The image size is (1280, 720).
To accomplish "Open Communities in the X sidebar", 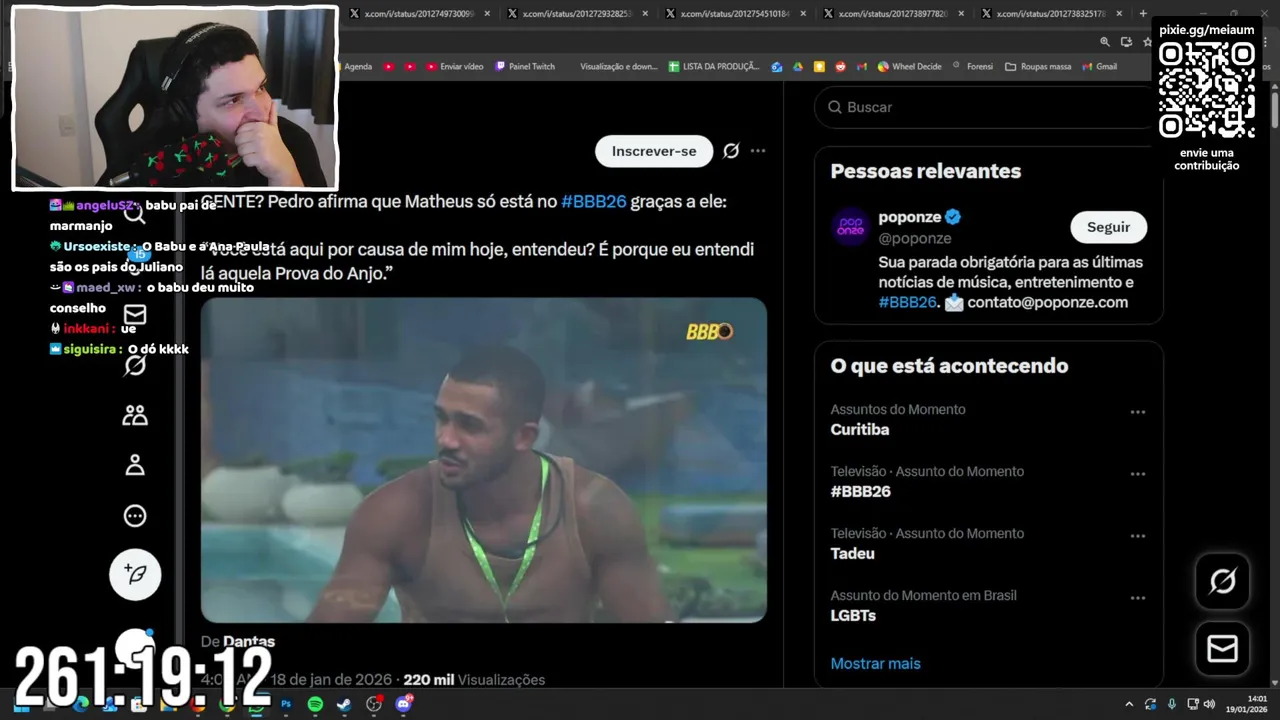I will 135,415.
